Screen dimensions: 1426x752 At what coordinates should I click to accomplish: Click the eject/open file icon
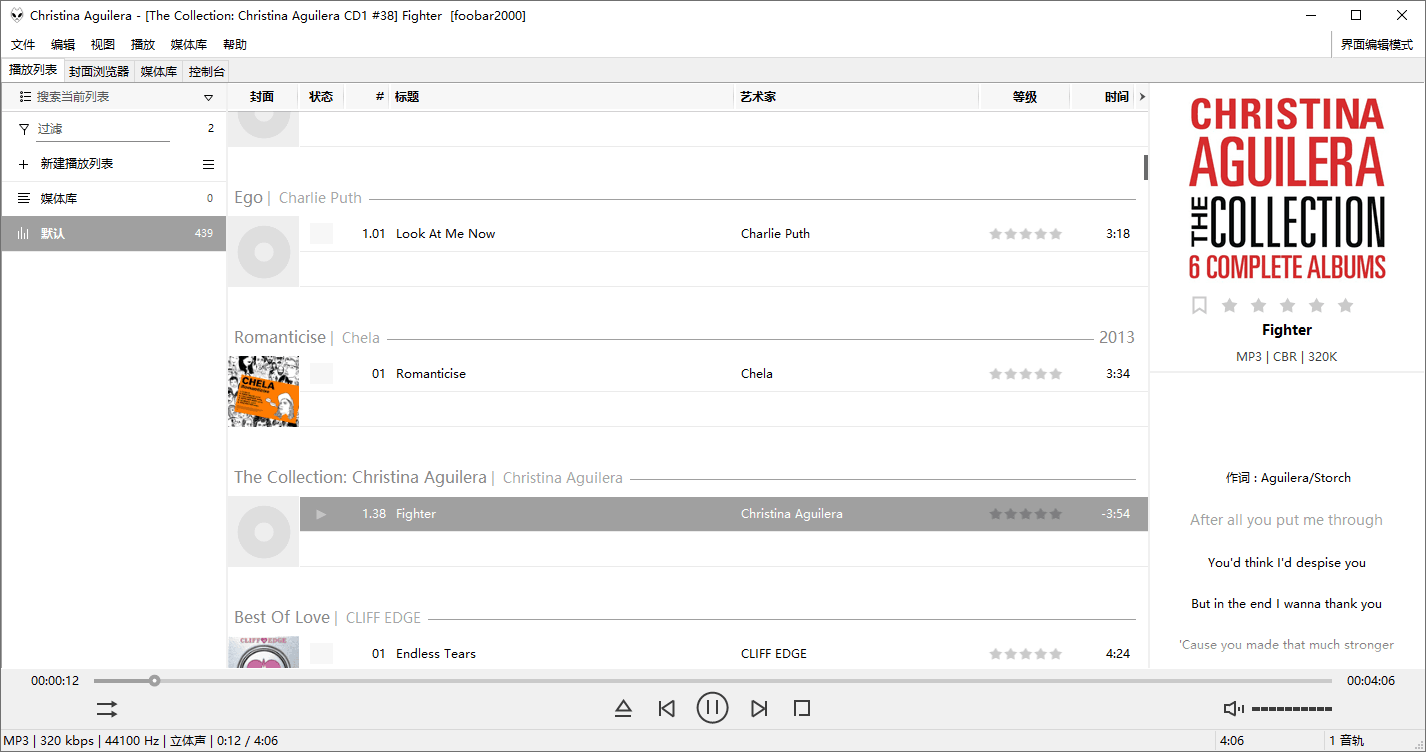tap(623, 708)
